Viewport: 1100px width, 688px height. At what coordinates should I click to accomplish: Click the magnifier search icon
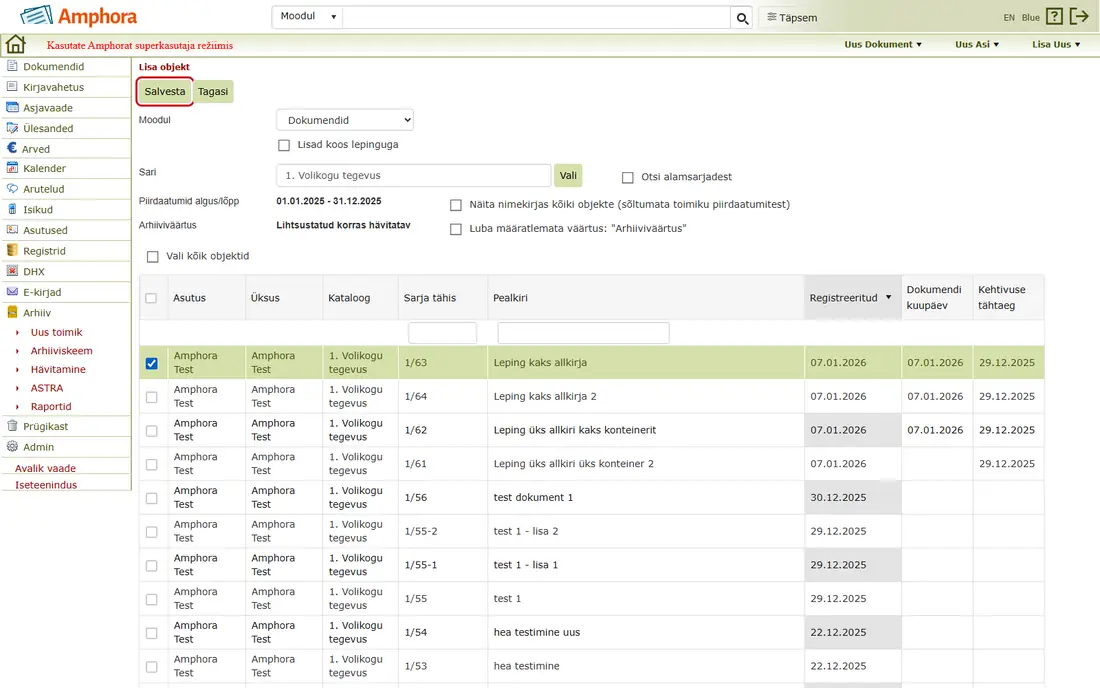point(742,18)
